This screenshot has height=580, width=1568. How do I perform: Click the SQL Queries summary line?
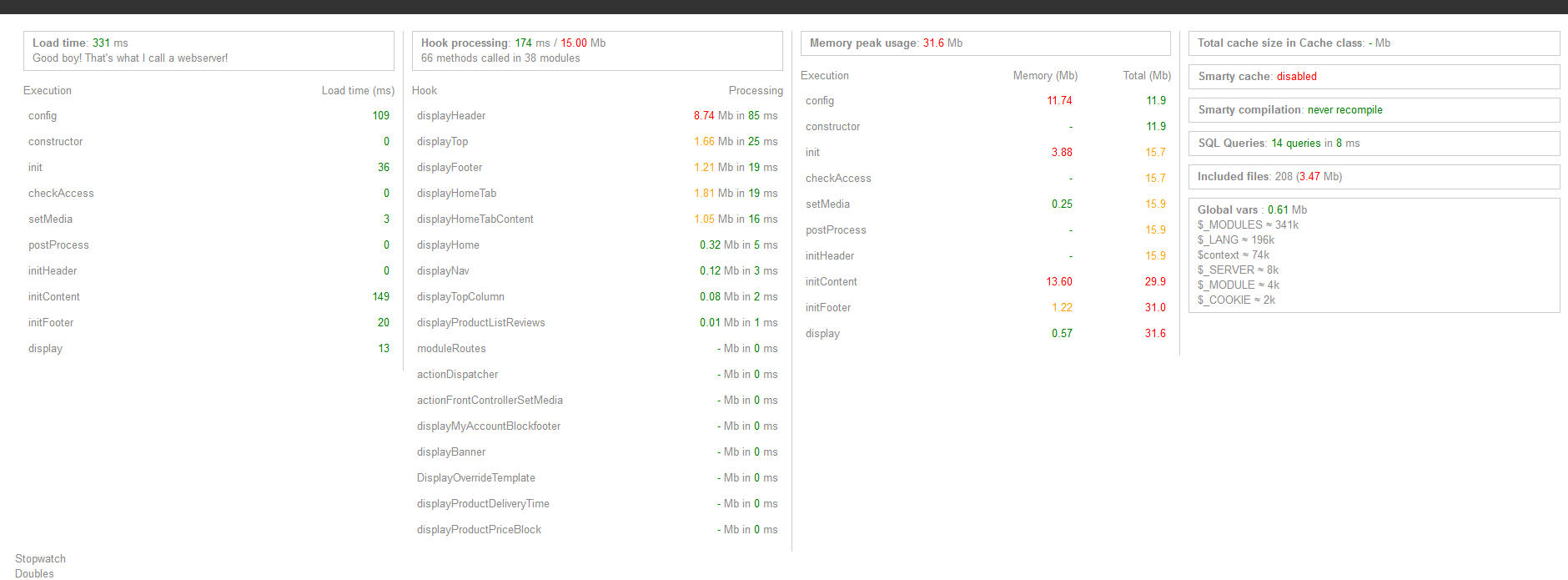click(1279, 144)
